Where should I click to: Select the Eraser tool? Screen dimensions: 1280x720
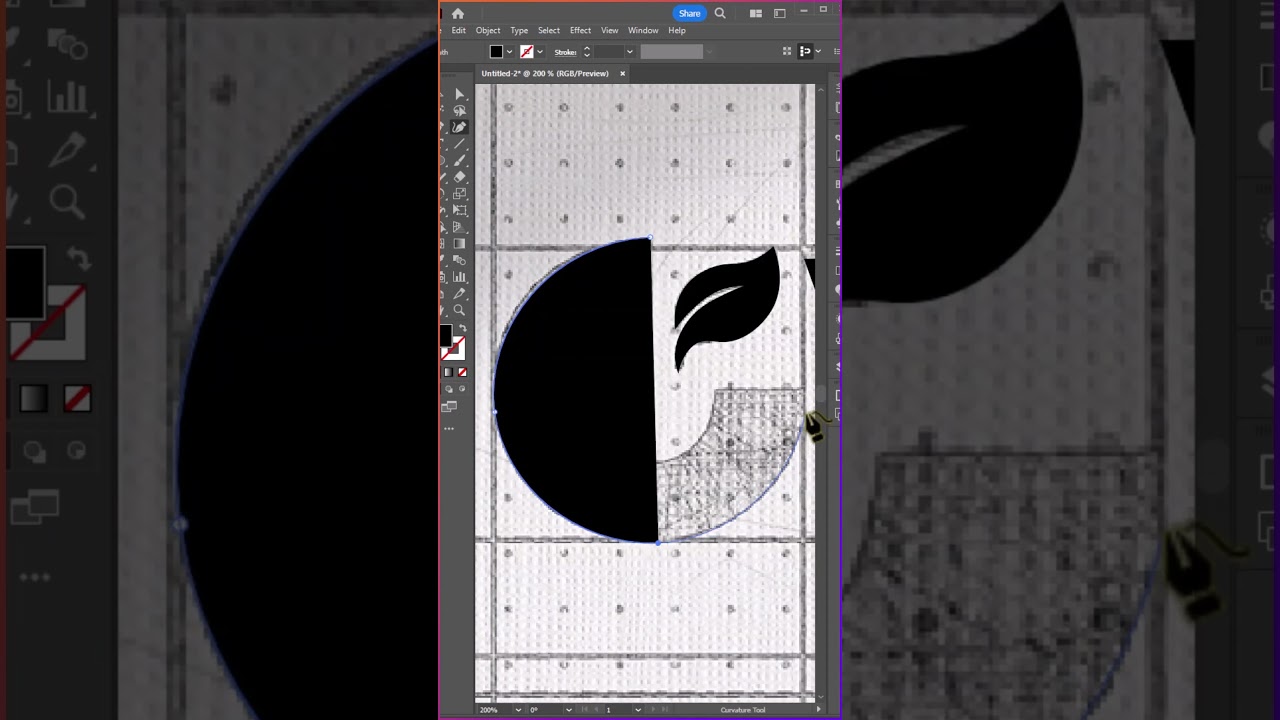(x=459, y=177)
